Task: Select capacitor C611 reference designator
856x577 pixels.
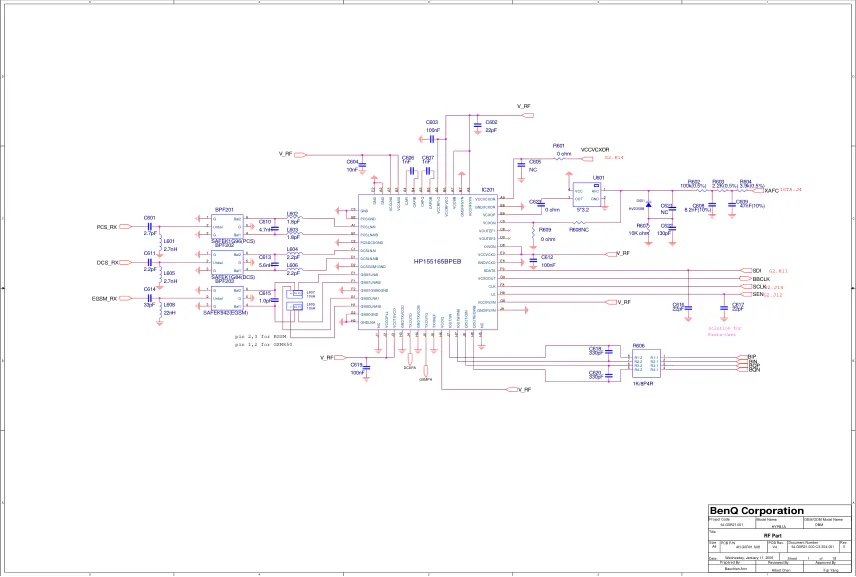Action: (150, 254)
